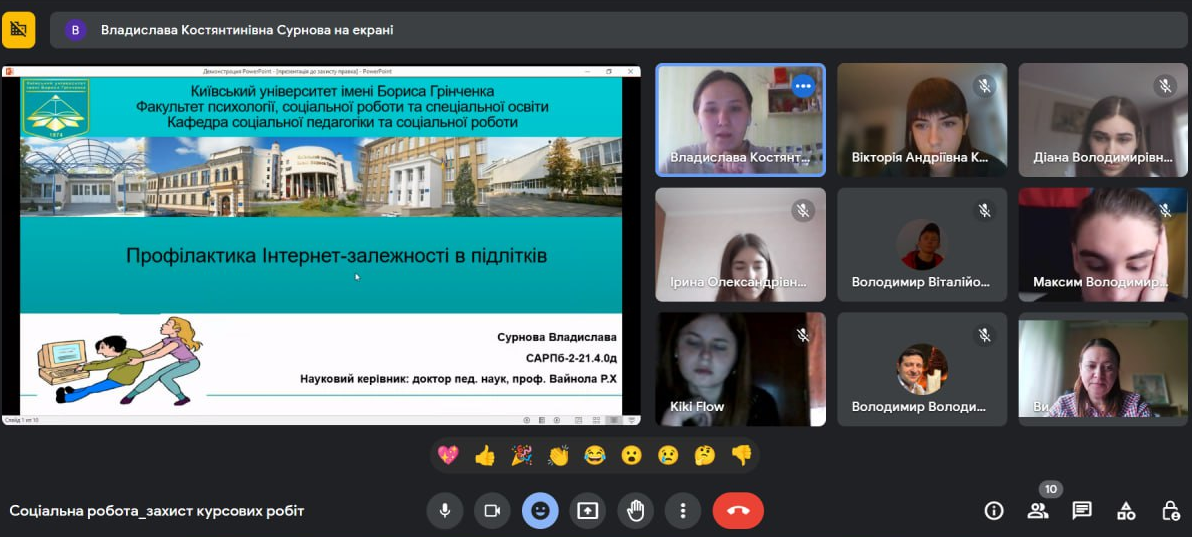Open more options three-dot menu
This screenshot has height=537, width=1192.
pos(683,511)
